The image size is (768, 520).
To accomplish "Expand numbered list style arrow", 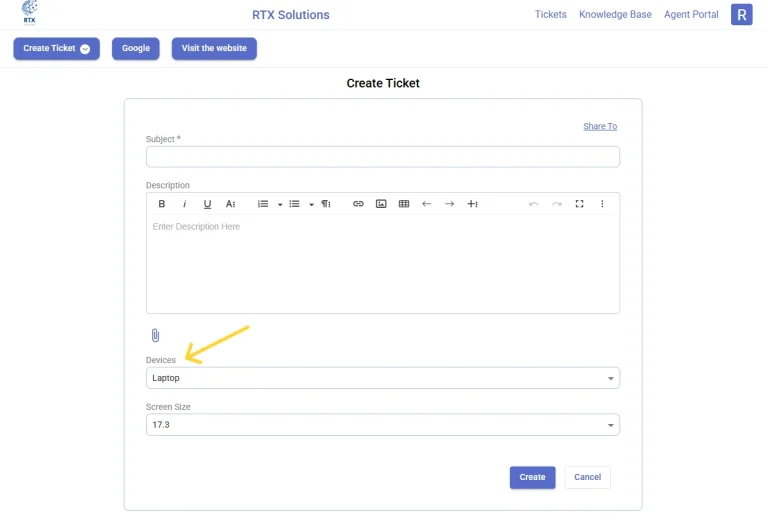I will click(280, 204).
